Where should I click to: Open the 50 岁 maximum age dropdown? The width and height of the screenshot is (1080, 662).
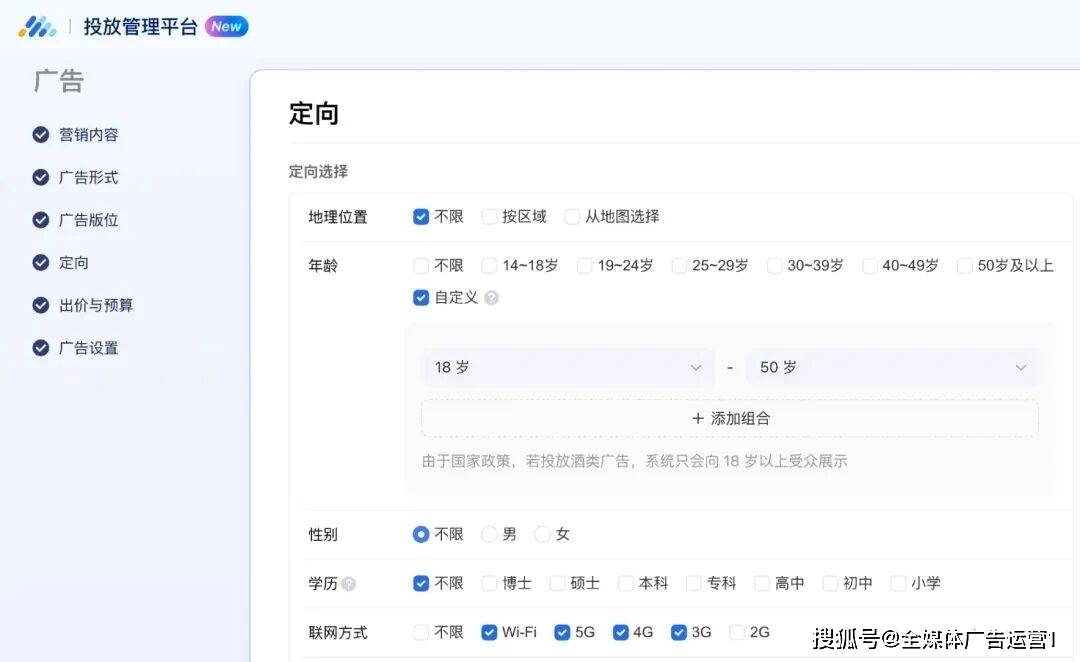click(892, 368)
